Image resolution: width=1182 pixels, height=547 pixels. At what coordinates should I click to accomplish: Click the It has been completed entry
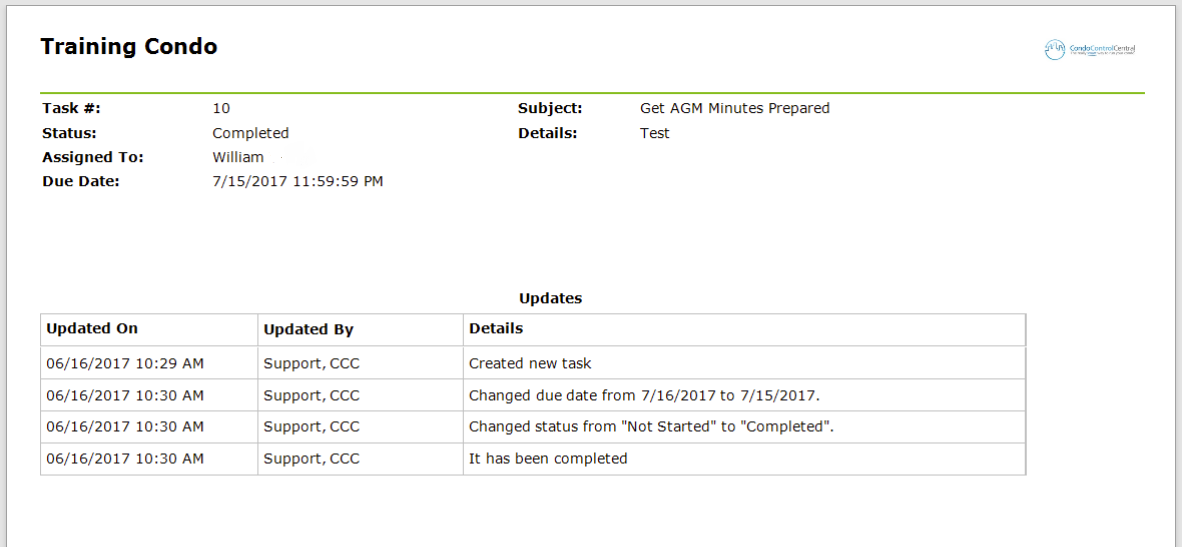coord(548,458)
